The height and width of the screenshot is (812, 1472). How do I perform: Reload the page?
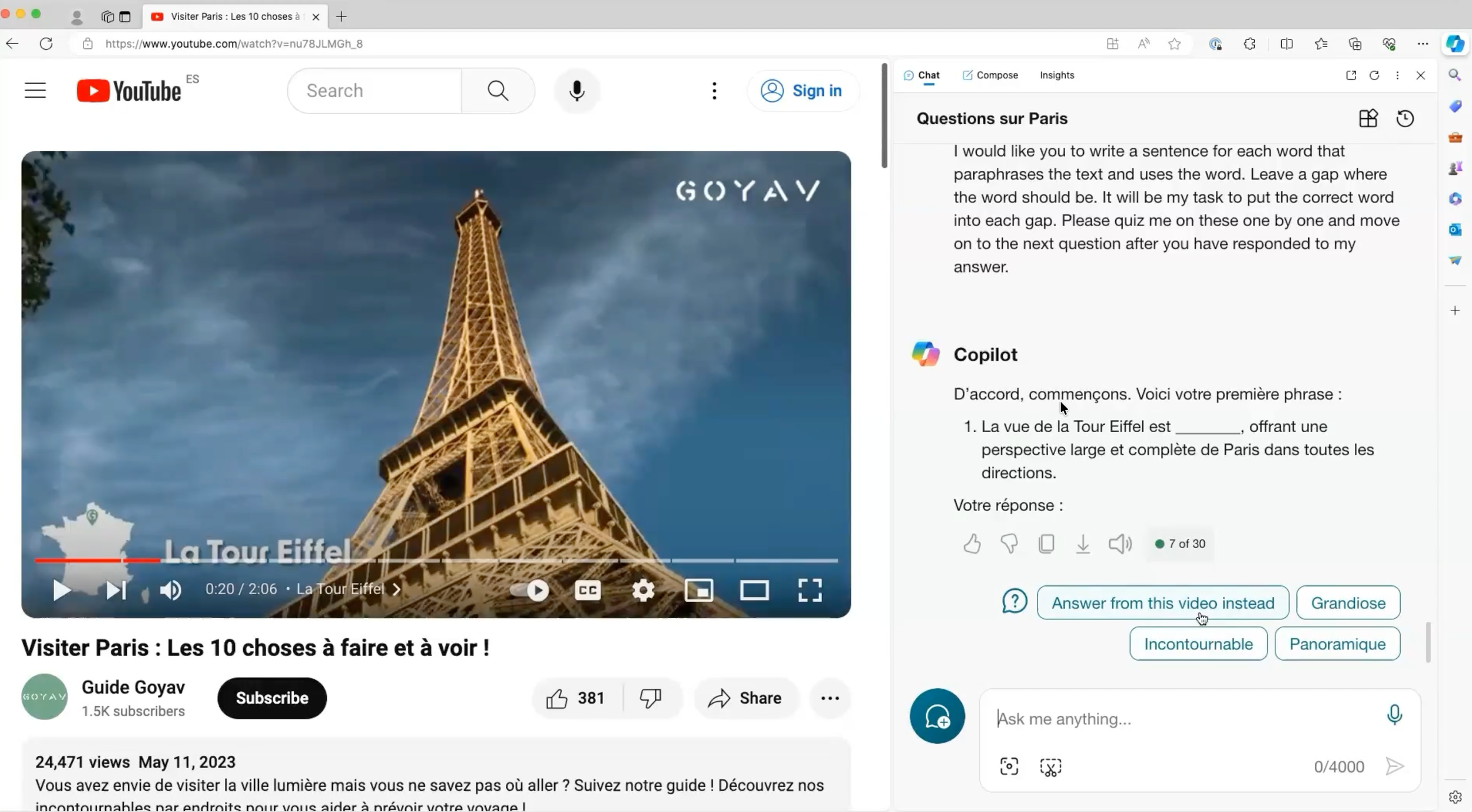(x=46, y=44)
